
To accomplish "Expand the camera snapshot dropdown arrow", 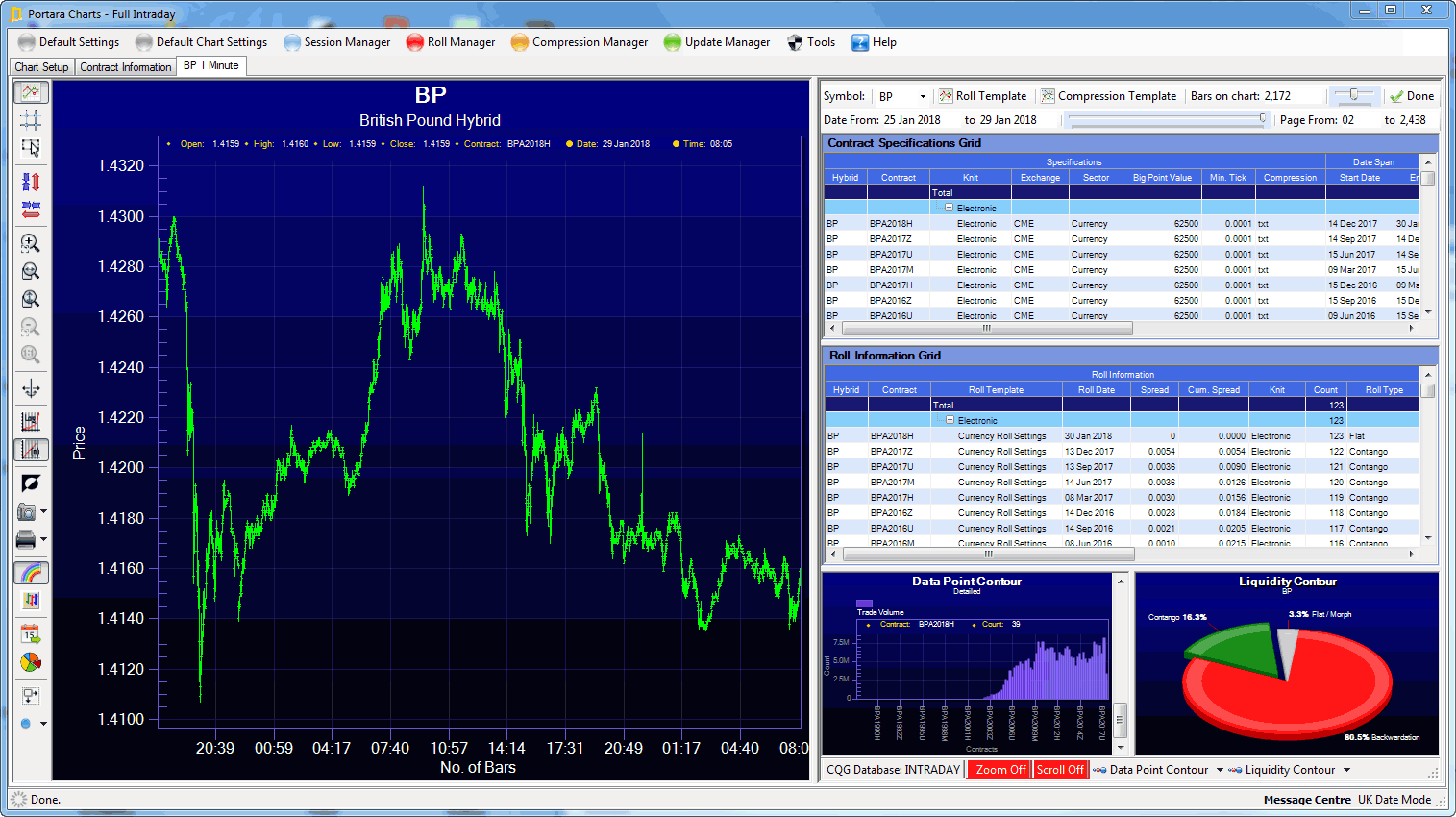I will 43,511.
